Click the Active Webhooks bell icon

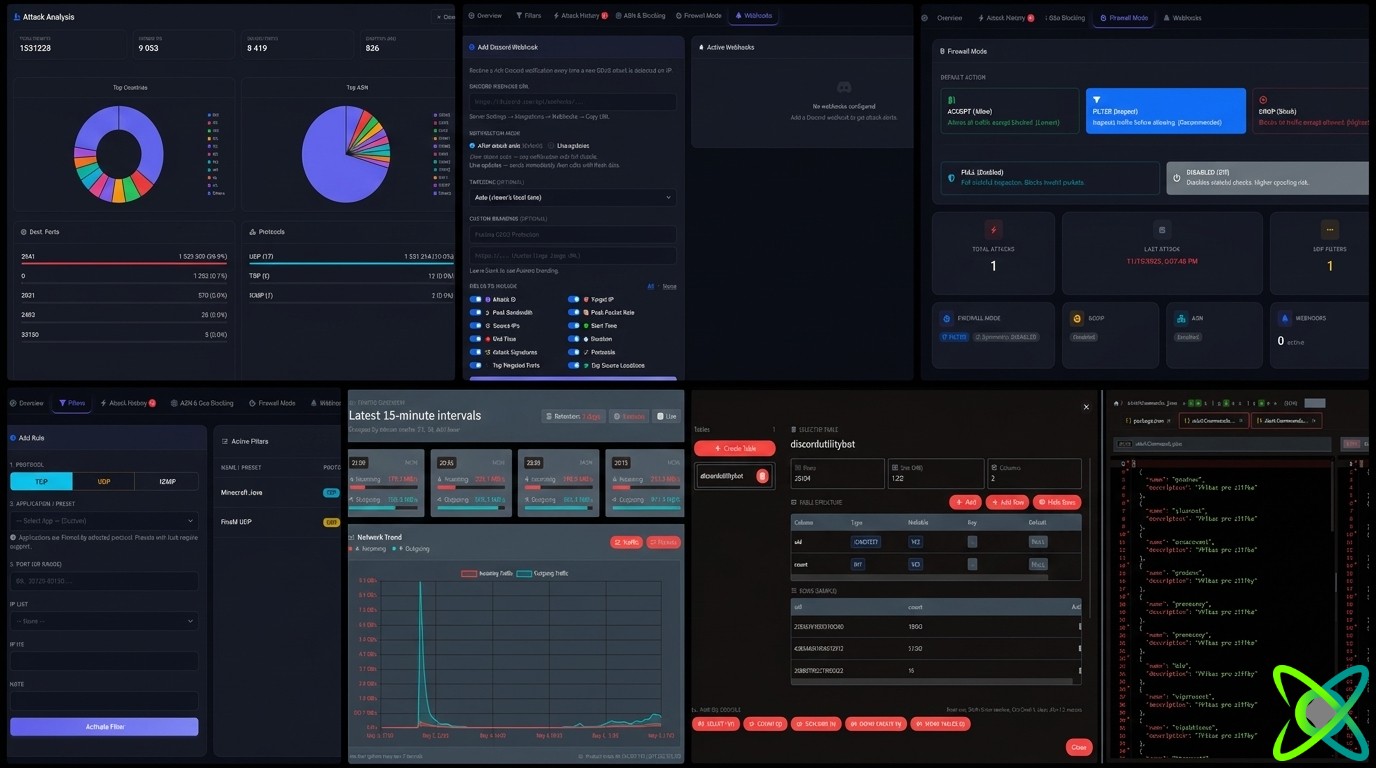pos(701,47)
